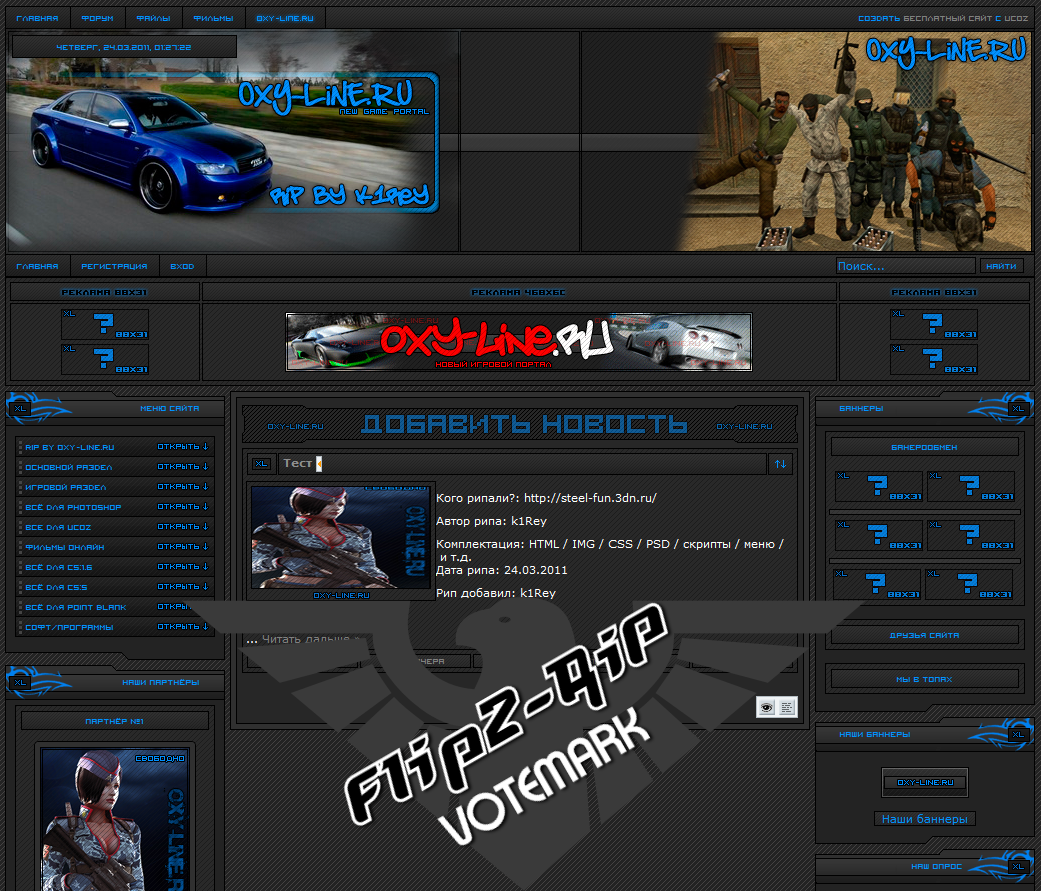1041x891 pixels.
Task: Click first-row right Банерообмен 88x31 placeholder
Action: point(971,486)
